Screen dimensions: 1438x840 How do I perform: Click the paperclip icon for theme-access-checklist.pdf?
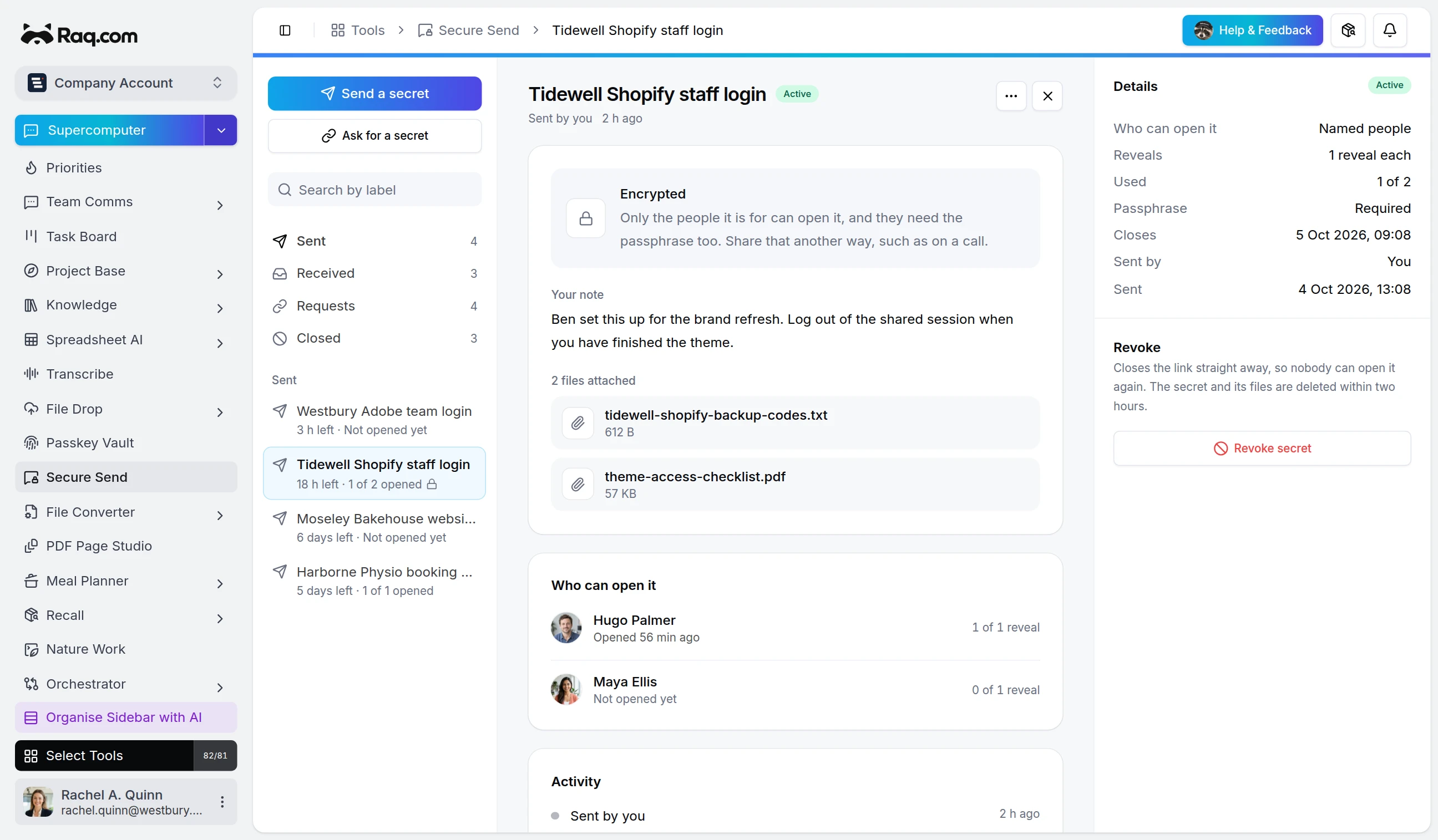tap(578, 484)
